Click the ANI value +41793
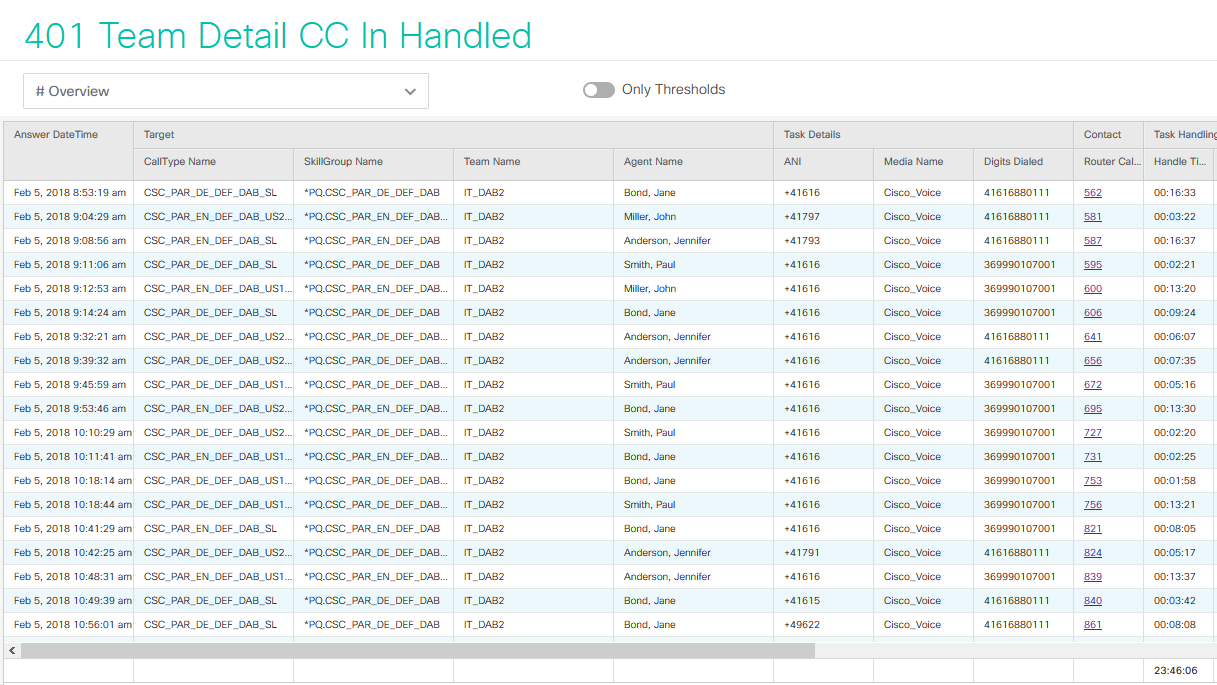The height and width of the screenshot is (685, 1217). [802, 241]
